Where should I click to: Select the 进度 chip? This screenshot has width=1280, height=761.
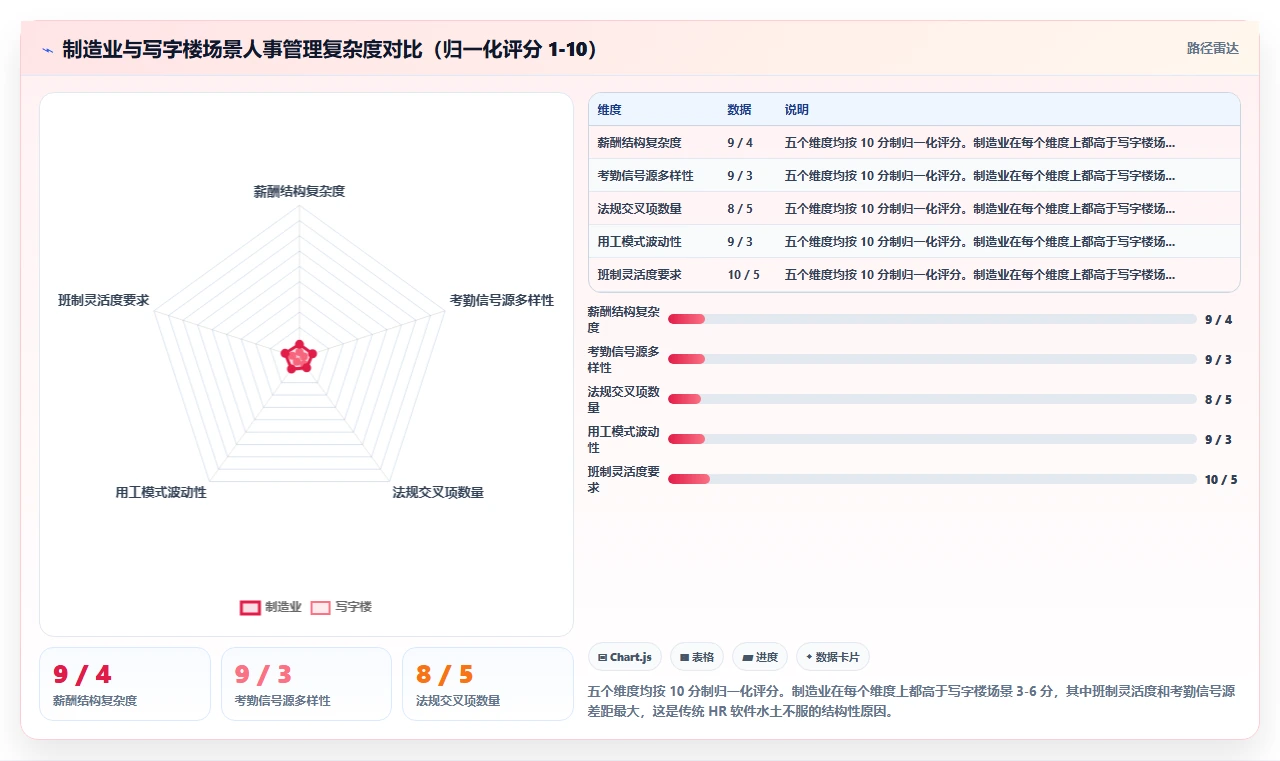click(x=760, y=657)
